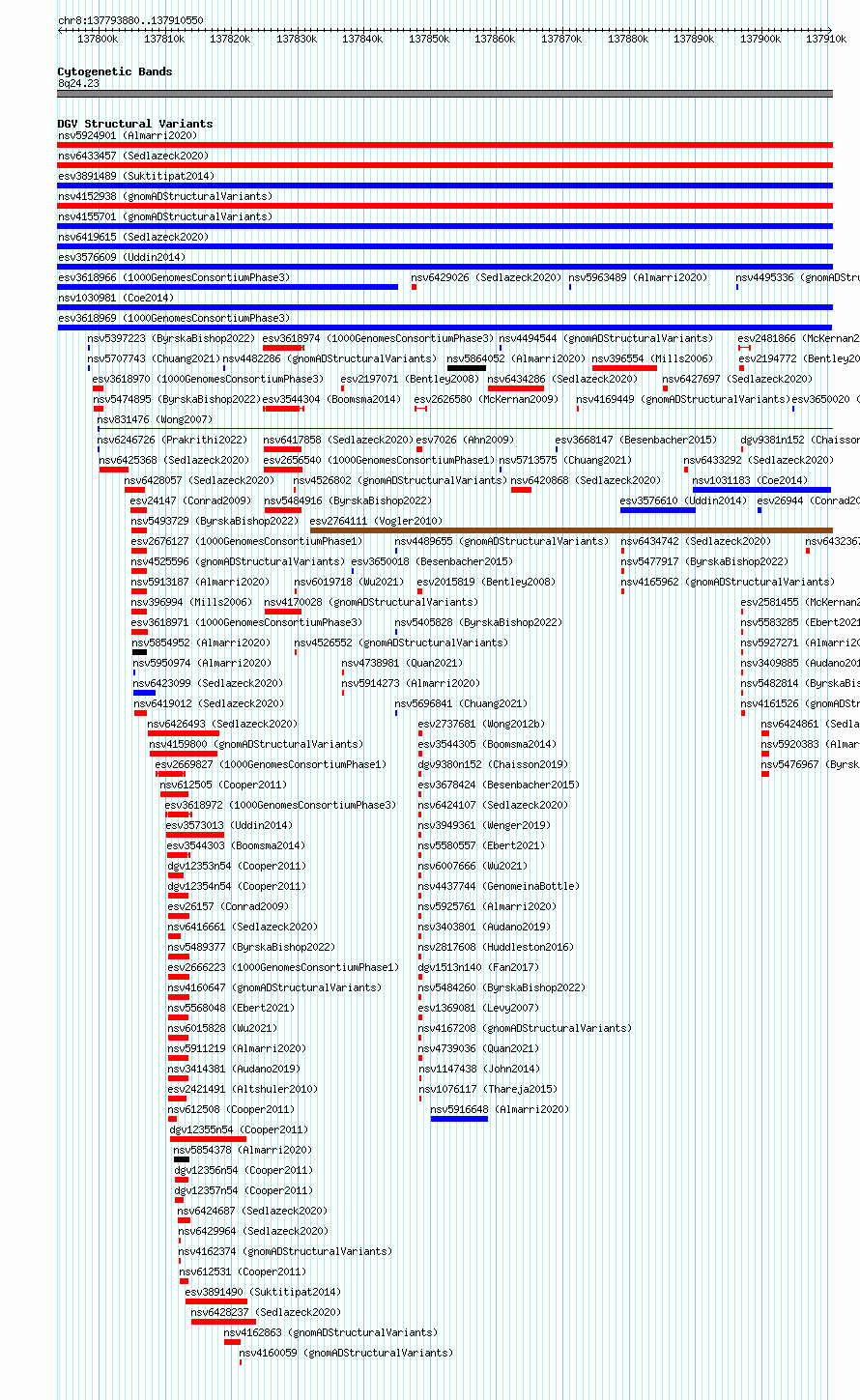Open nsv4162863 (gnomADStructuralVariants) variant label
The image size is (860, 1400).
[330, 1332]
